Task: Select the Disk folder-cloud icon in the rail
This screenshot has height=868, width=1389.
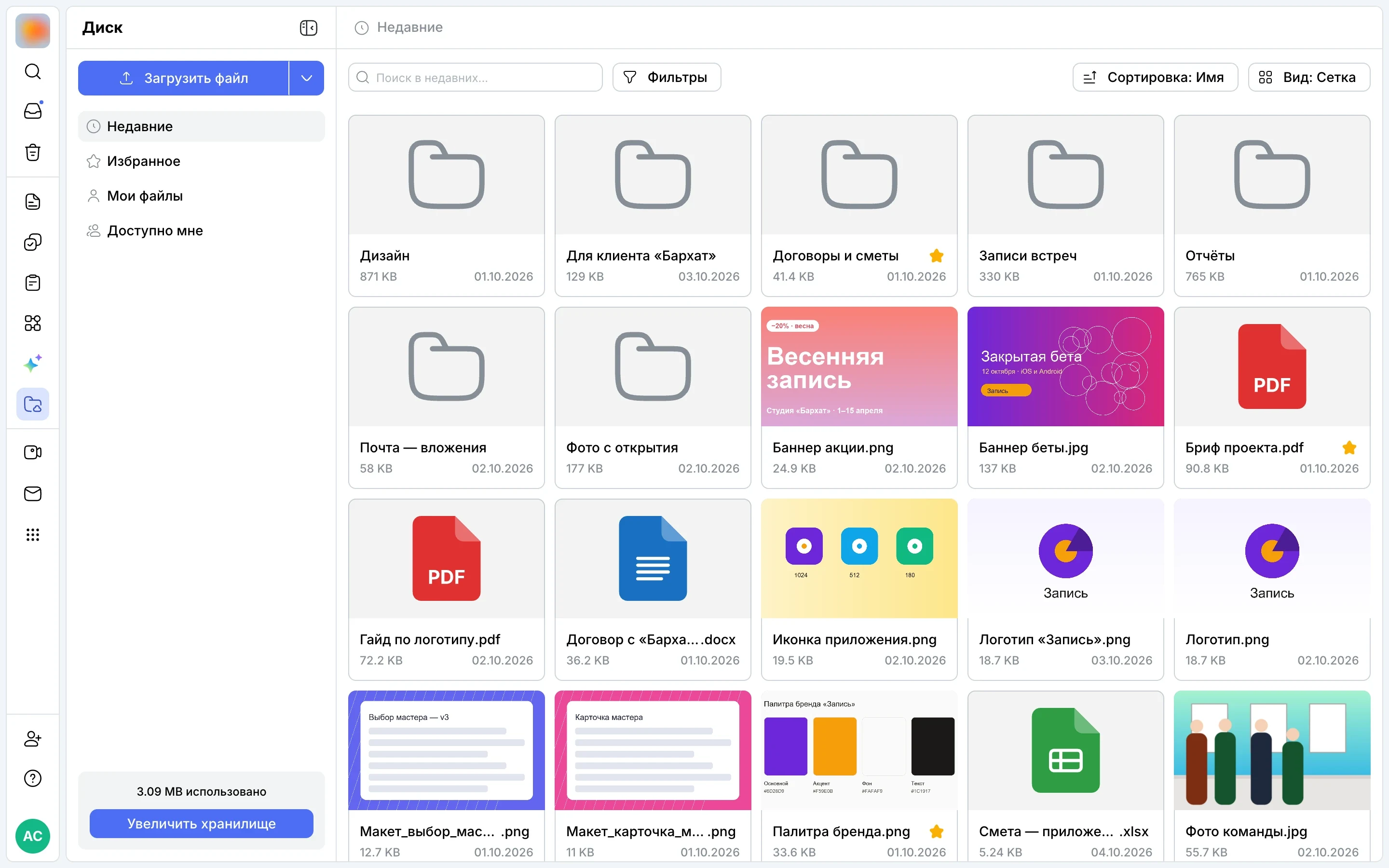Action: pos(33,404)
